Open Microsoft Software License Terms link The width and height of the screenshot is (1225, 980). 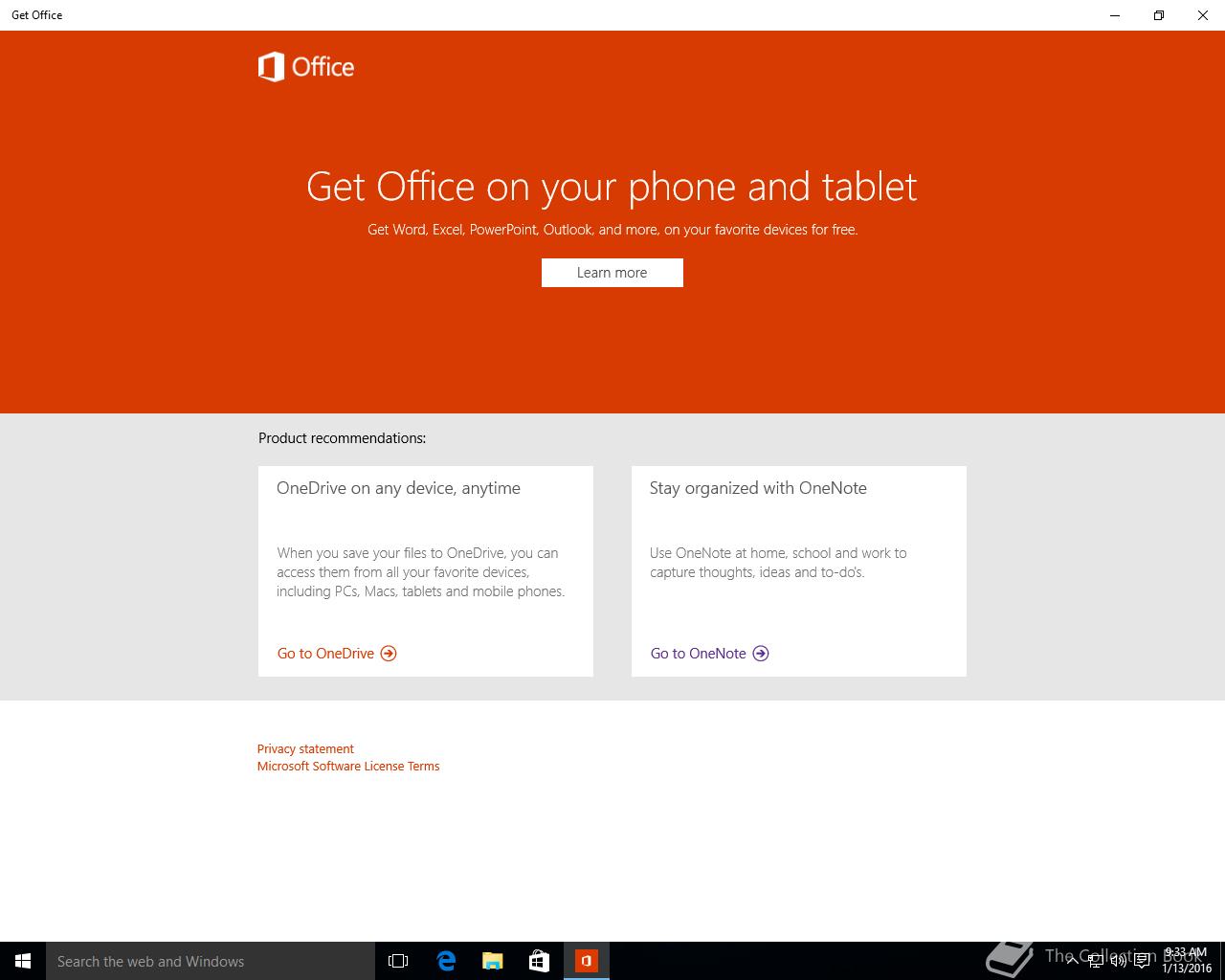348,767
